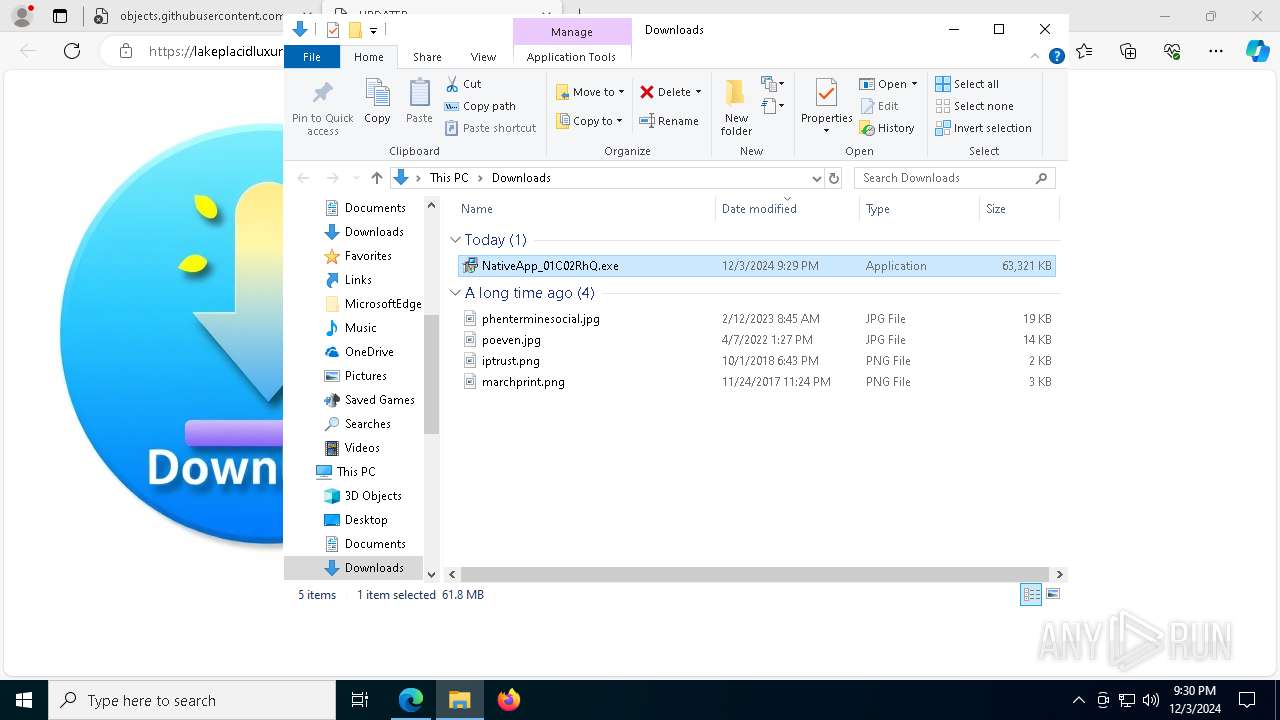This screenshot has height=720, width=1280.
Task: Open the Move to dropdown
Action: point(590,92)
